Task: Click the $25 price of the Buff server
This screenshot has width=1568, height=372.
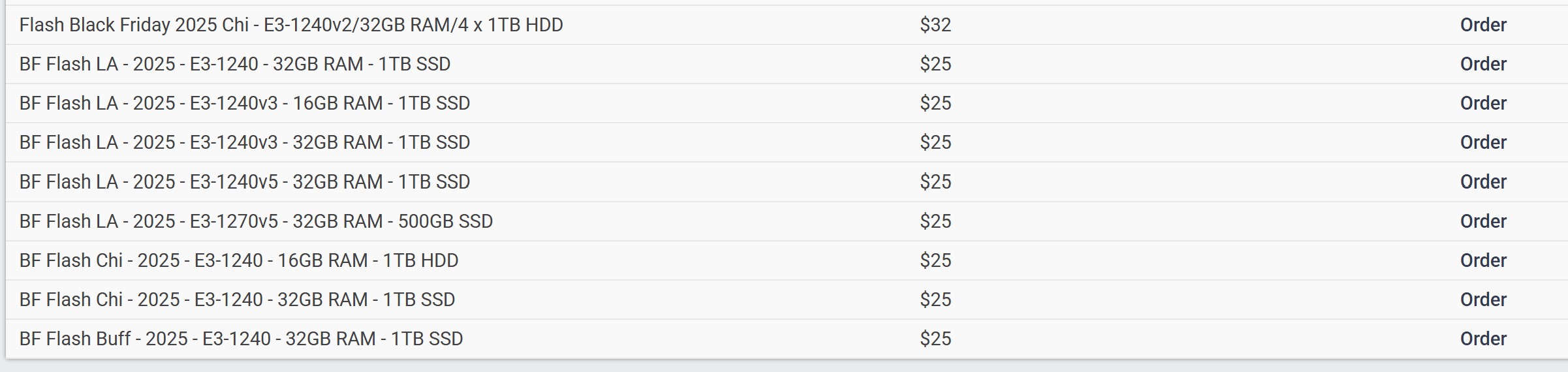Action: [x=935, y=339]
